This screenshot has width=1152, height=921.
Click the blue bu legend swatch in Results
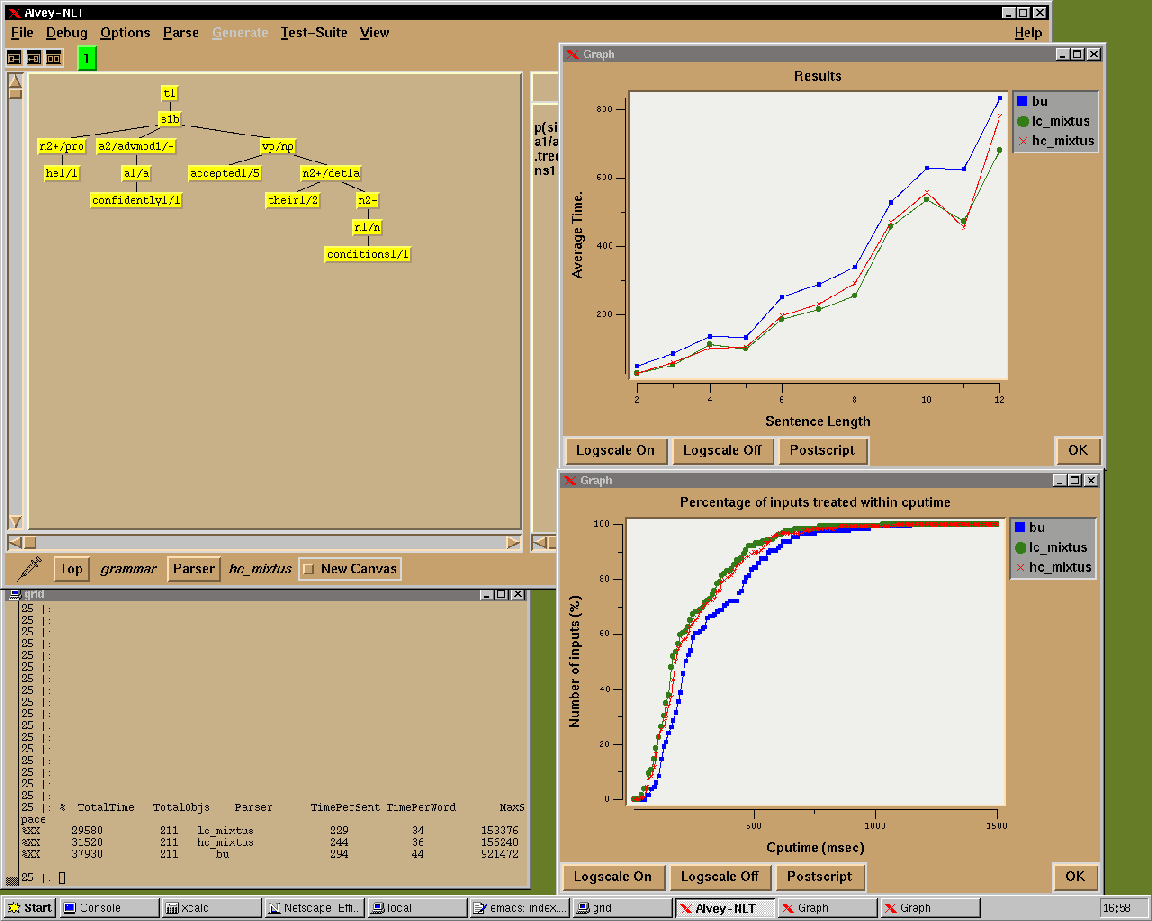pyautogui.click(x=1022, y=101)
